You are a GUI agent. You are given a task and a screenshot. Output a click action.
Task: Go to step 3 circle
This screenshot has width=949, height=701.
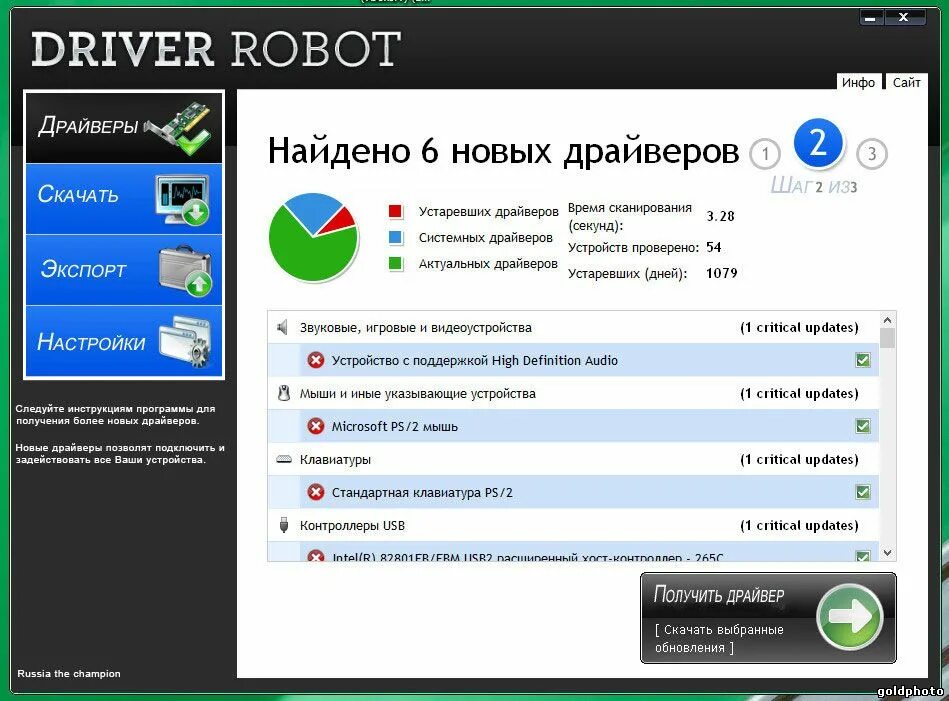(x=872, y=154)
